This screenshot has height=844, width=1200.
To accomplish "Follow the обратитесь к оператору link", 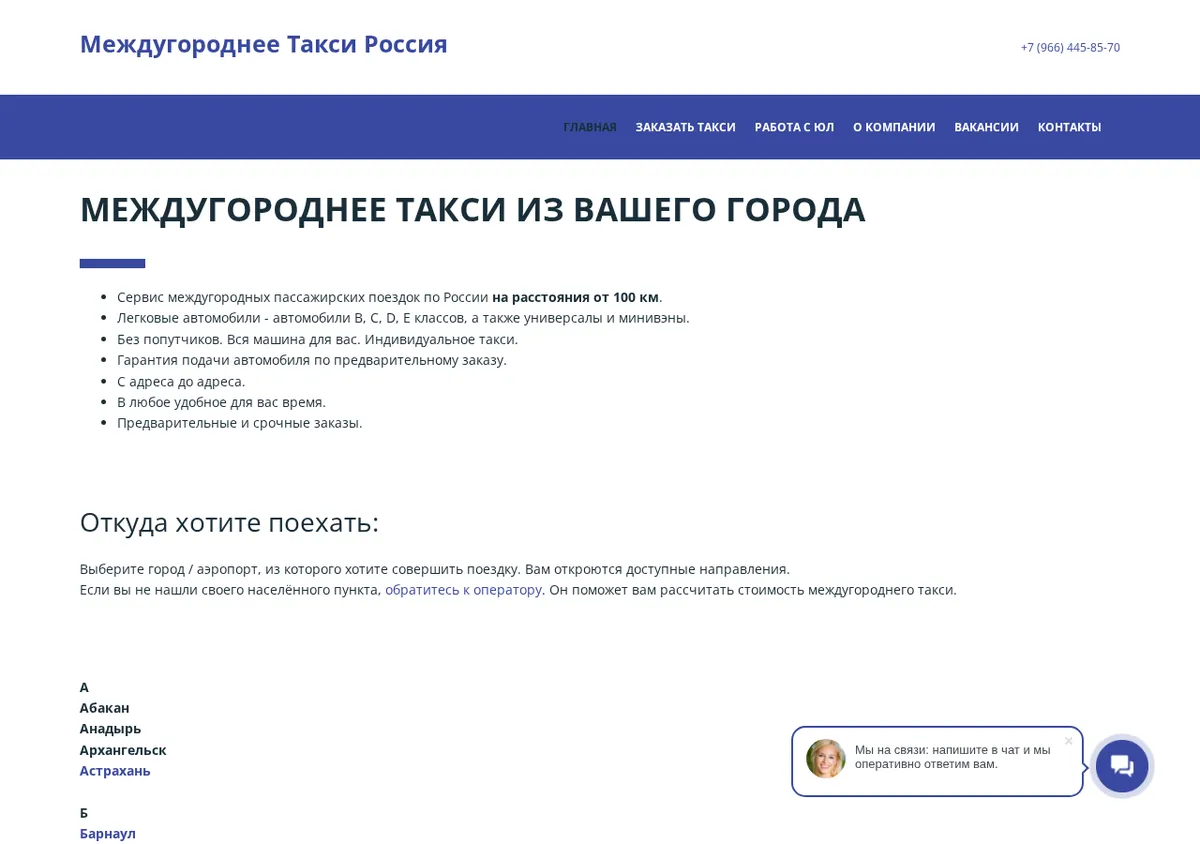I will pyautogui.click(x=463, y=590).
